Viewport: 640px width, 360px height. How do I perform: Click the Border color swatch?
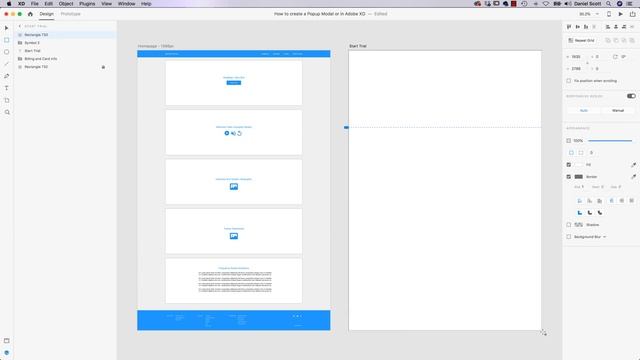coord(579,177)
